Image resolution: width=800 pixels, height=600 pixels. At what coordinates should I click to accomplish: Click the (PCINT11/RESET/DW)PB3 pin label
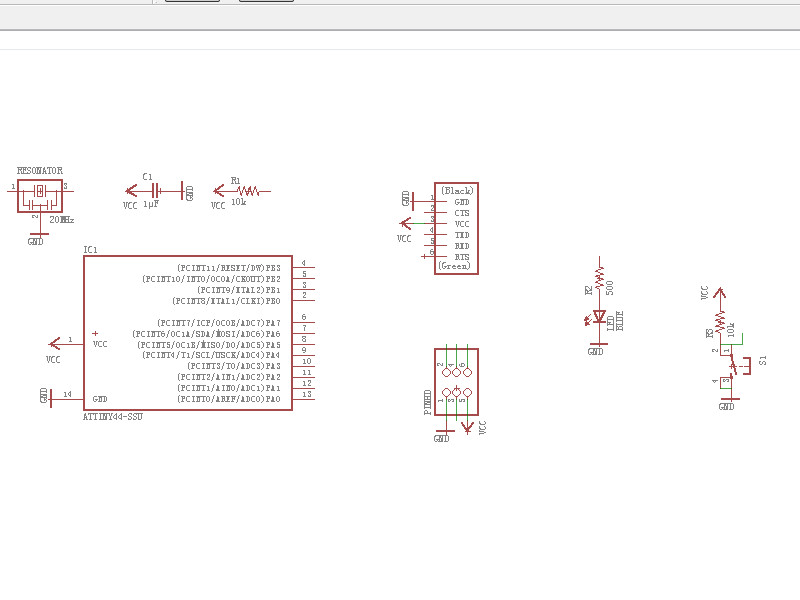pos(229,268)
